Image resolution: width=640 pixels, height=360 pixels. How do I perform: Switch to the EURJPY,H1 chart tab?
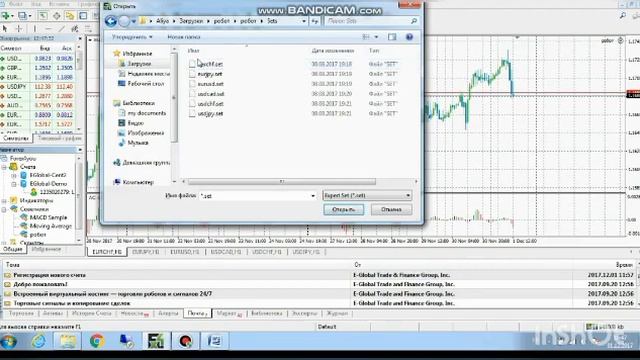146,252
